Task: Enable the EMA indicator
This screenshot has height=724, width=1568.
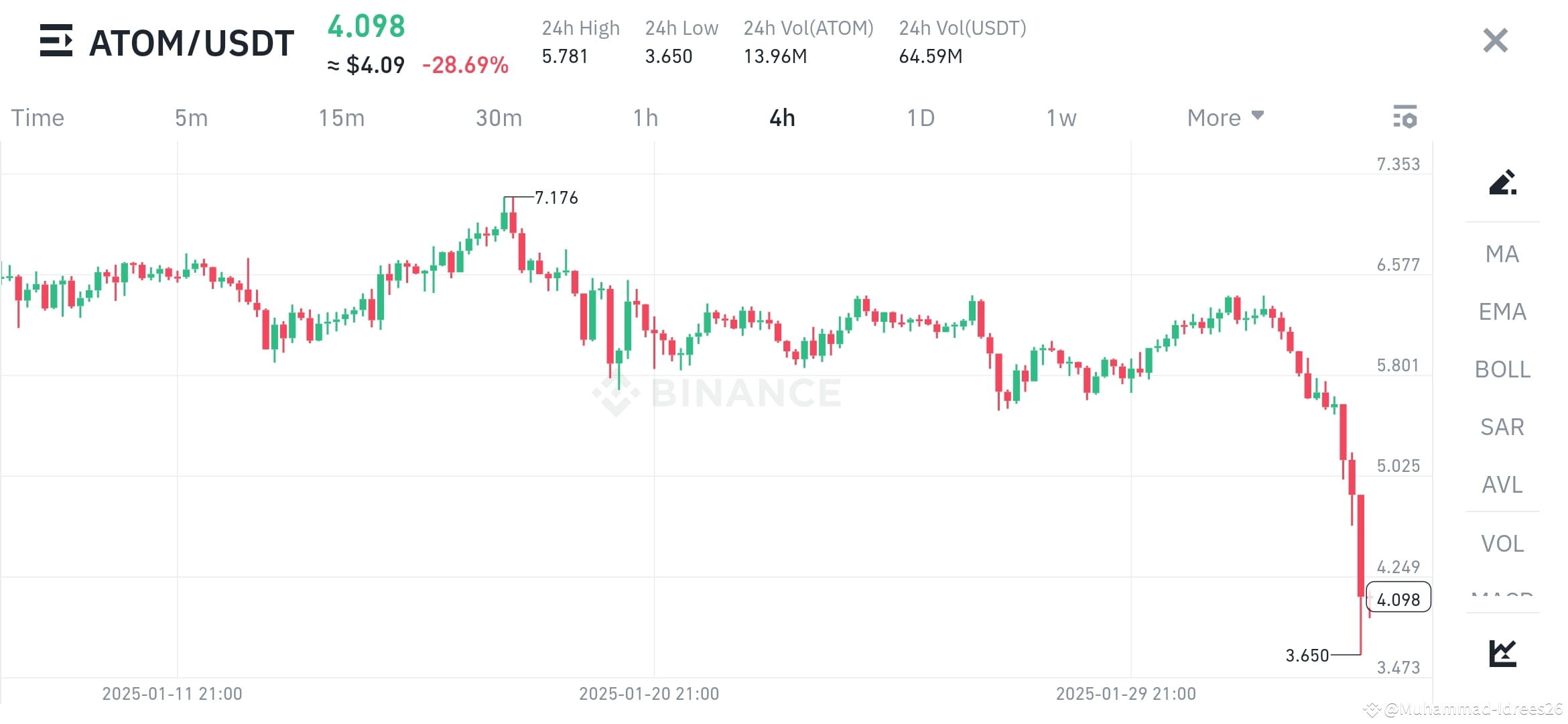Action: (1502, 312)
